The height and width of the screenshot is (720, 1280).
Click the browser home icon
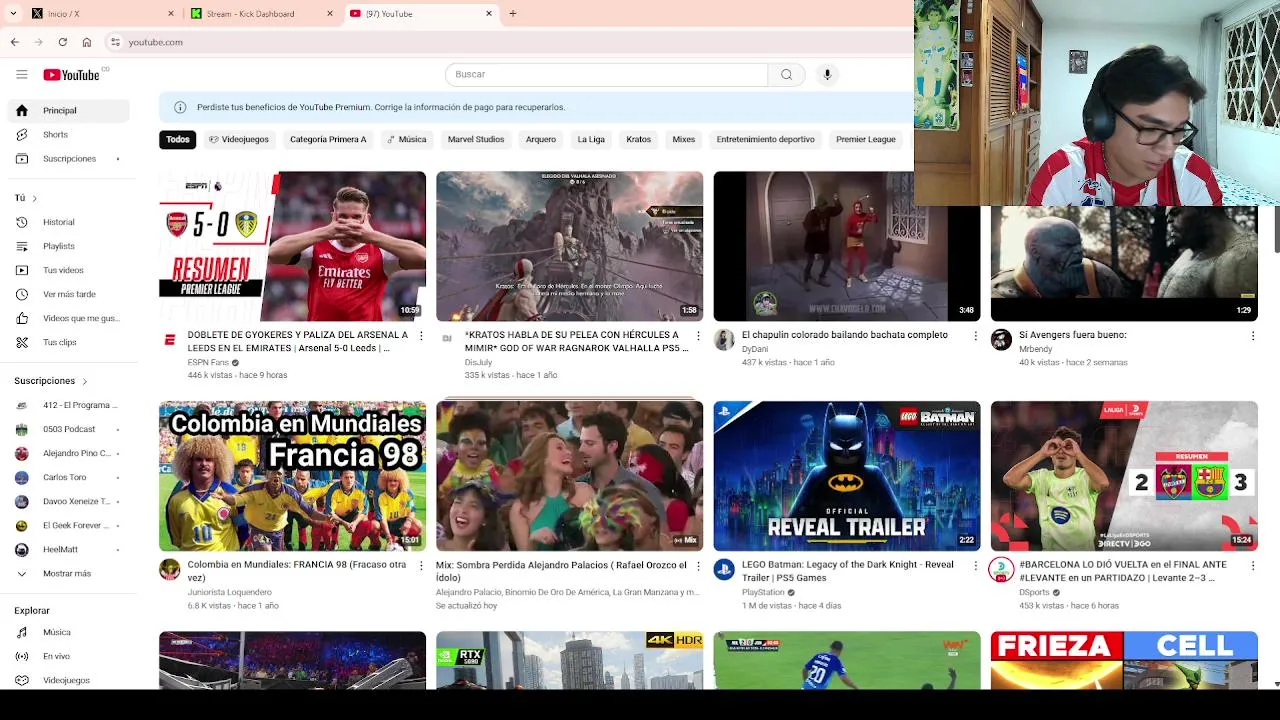(87, 42)
